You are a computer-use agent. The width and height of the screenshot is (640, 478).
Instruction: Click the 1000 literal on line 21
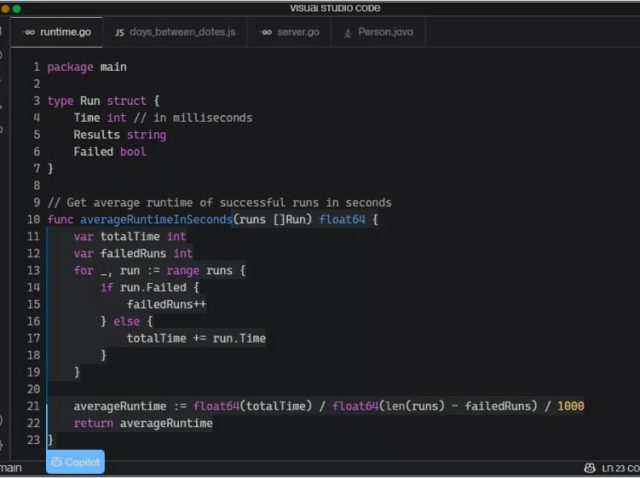[x=570, y=406]
